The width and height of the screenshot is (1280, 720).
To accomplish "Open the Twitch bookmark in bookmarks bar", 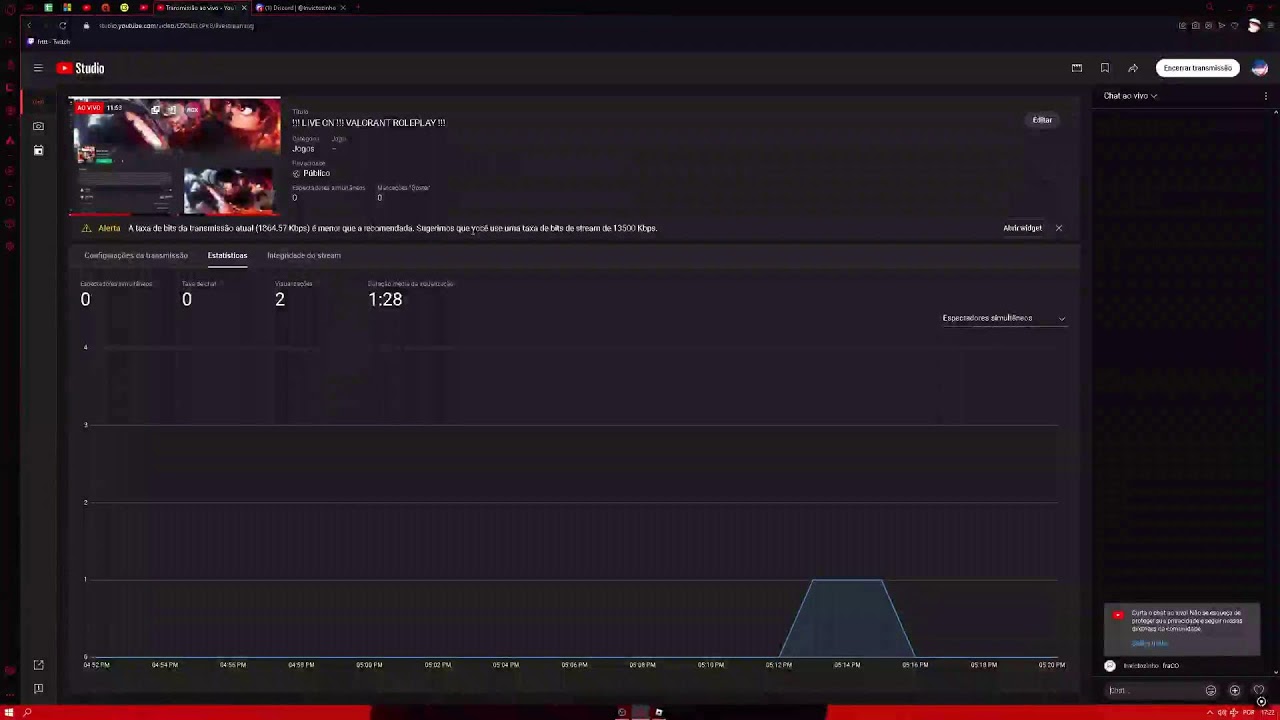I will coord(48,42).
